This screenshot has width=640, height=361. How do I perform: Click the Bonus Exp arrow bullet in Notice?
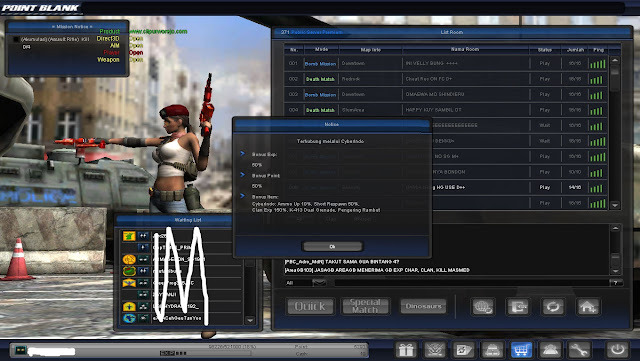tap(242, 154)
